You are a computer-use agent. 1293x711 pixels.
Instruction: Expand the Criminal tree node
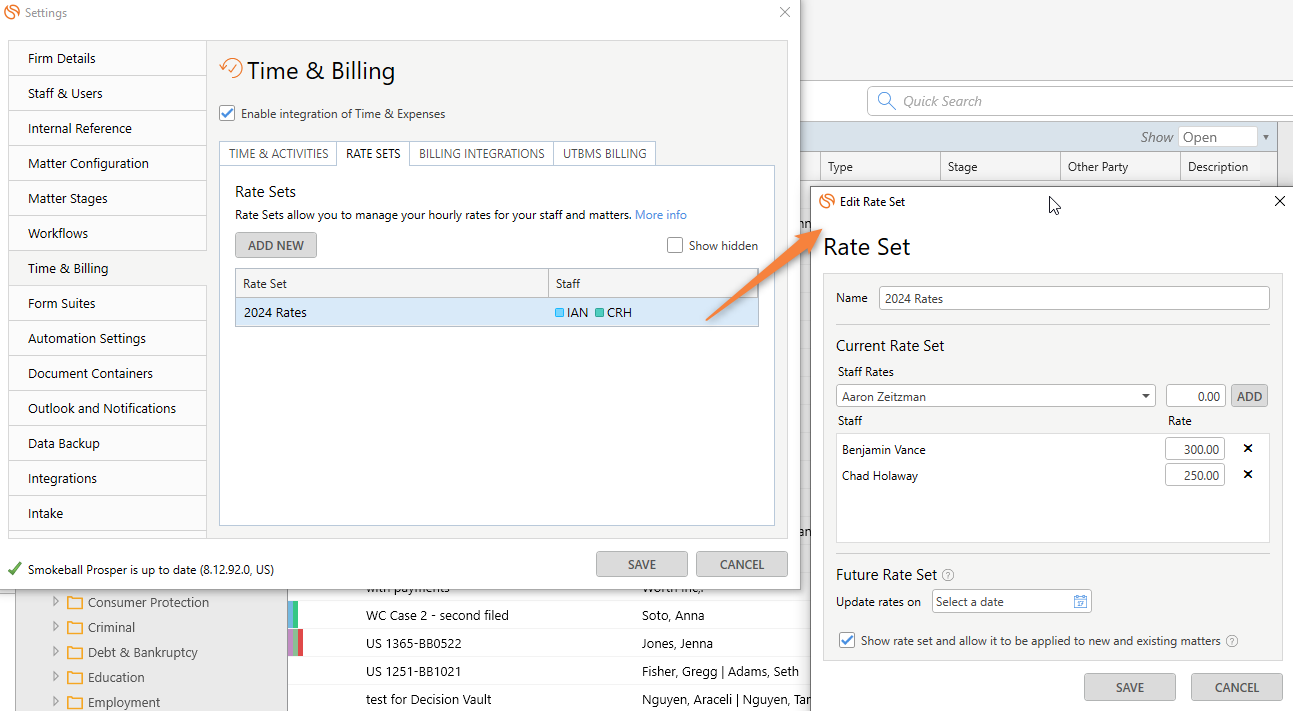click(x=56, y=627)
